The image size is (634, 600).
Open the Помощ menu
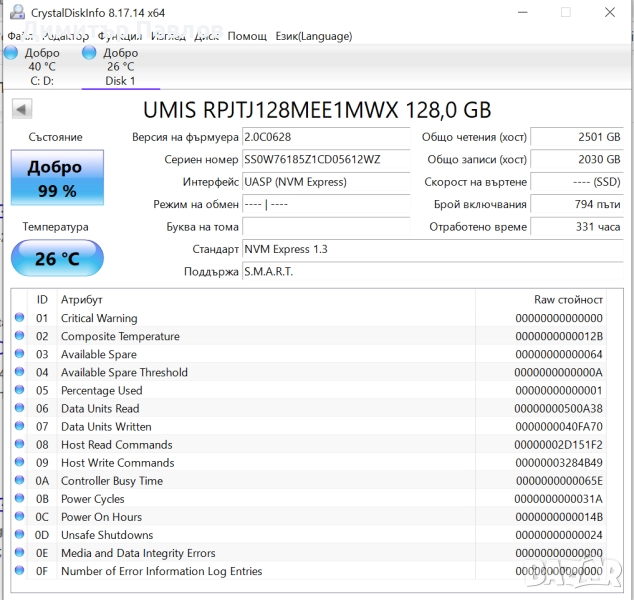[247, 36]
